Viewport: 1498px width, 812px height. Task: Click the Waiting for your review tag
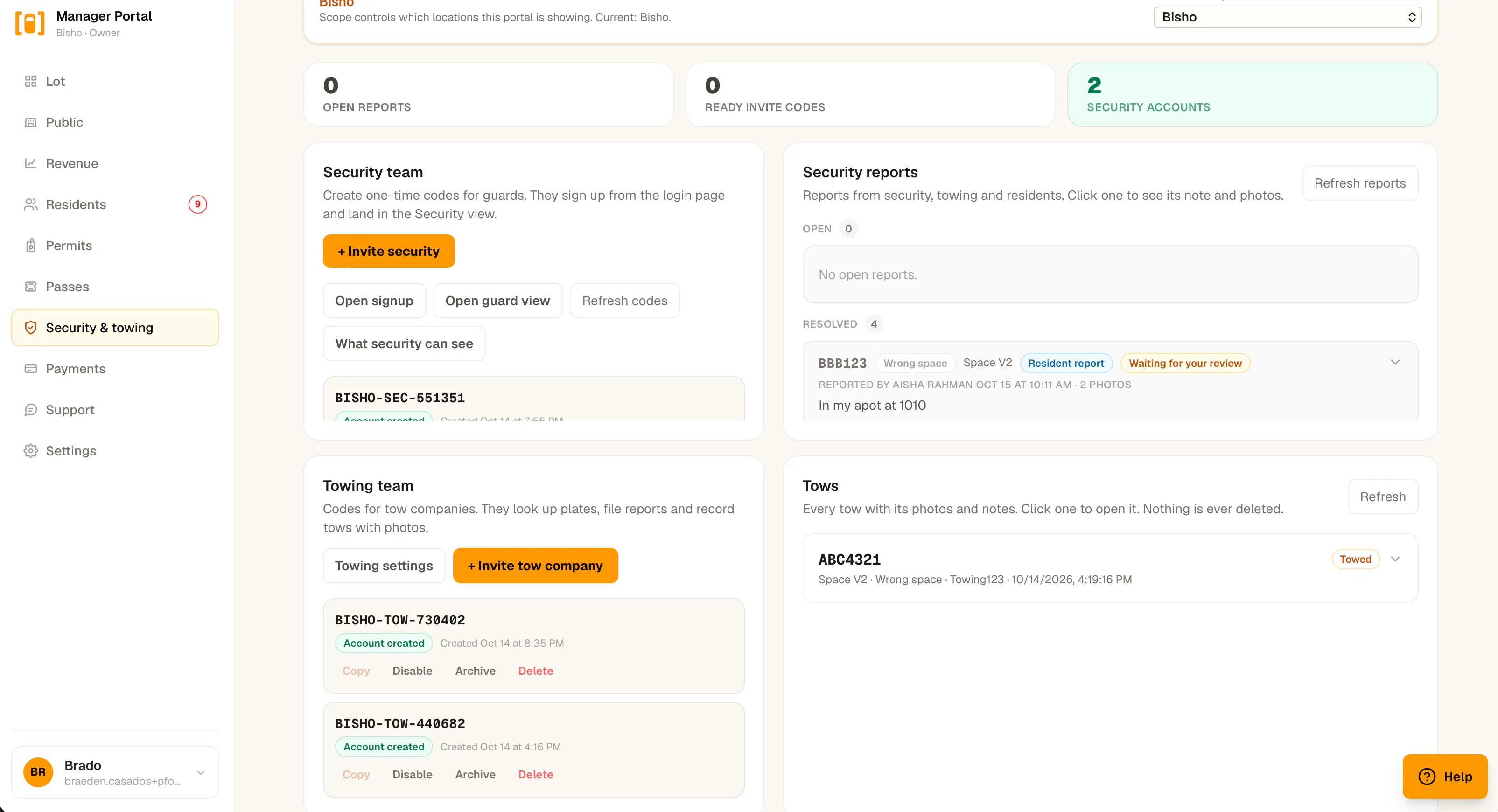click(1185, 363)
